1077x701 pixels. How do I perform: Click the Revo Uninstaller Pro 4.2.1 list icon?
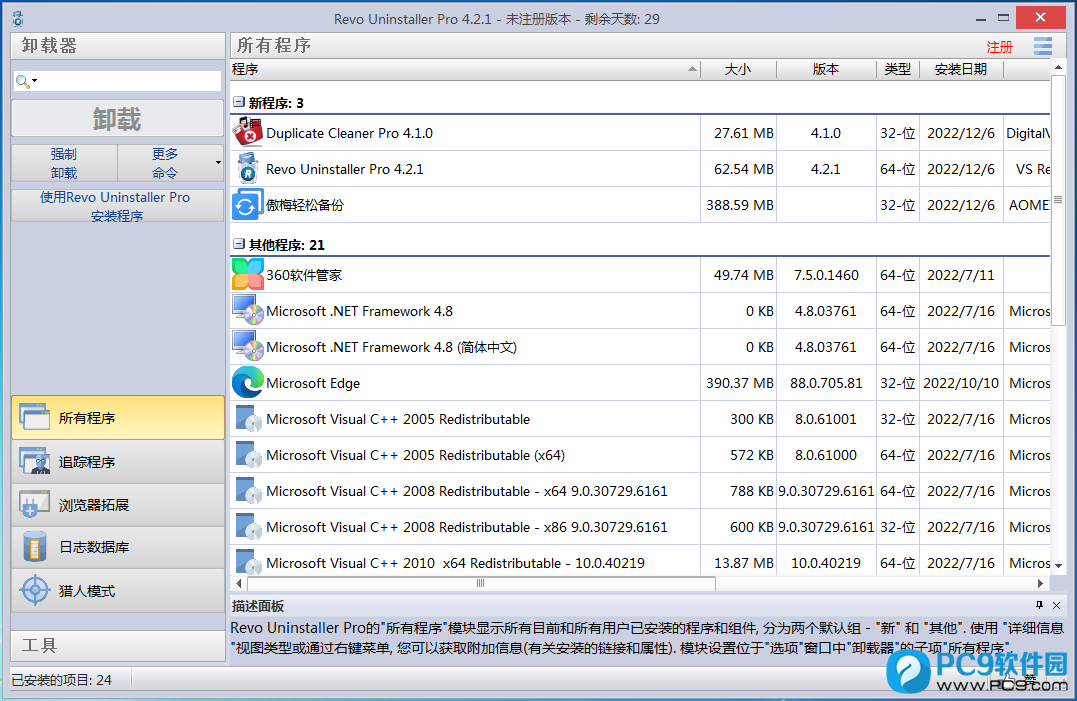tap(247, 169)
